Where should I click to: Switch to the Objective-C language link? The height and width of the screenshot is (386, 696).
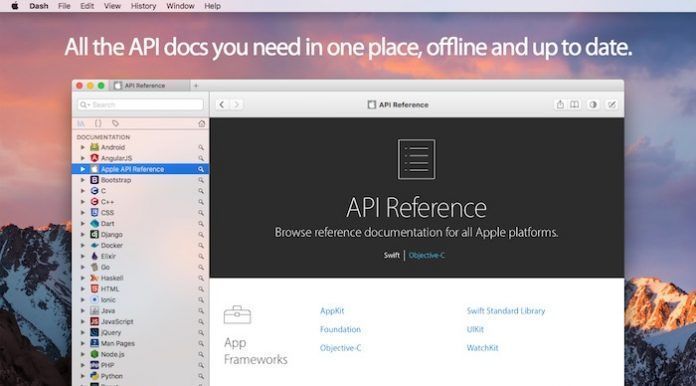pos(427,256)
